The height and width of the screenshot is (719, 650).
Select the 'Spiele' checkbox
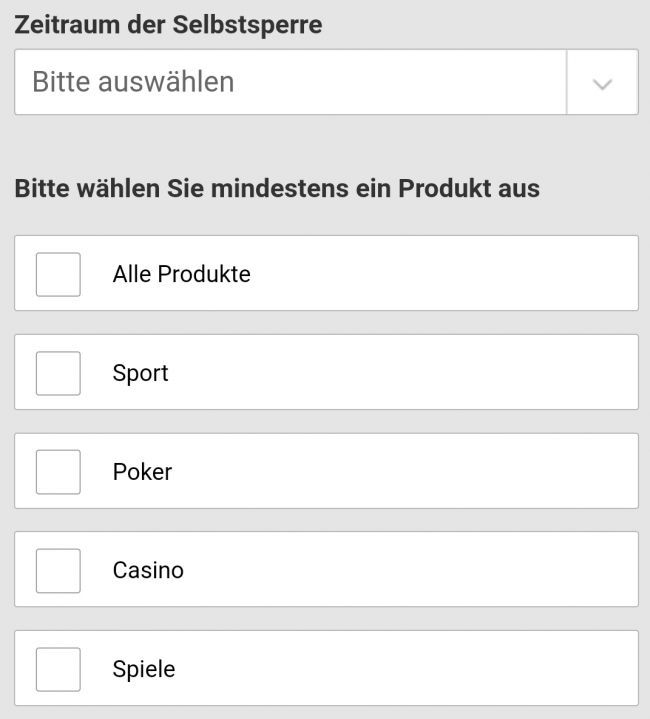coord(58,669)
